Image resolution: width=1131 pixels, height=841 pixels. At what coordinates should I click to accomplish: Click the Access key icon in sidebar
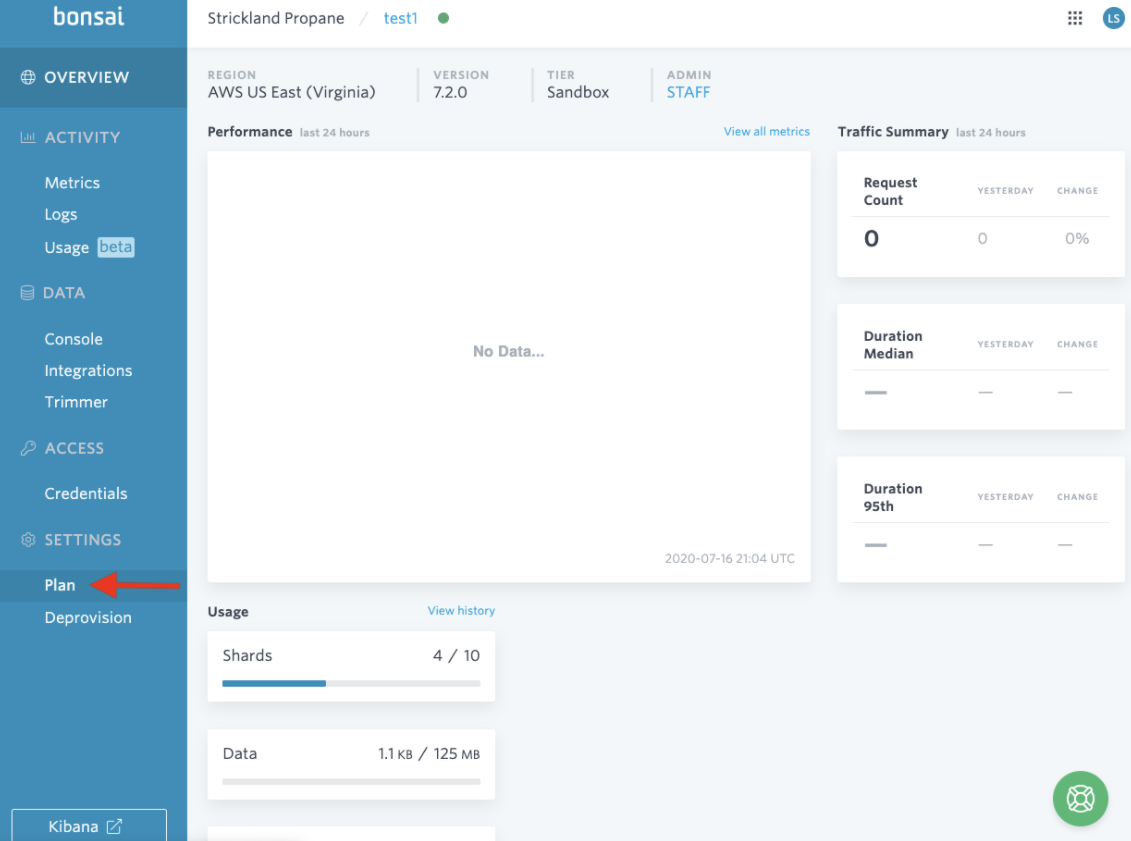click(x=27, y=448)
